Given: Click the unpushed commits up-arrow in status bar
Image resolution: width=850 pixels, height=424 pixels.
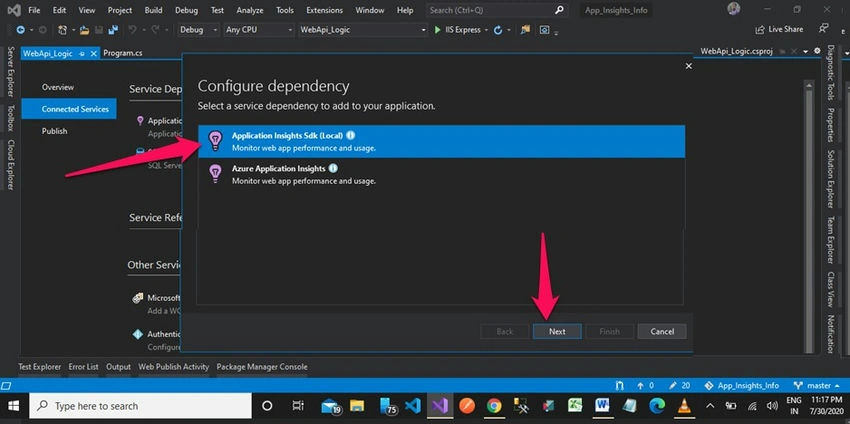Looking at the screenshot, I should [x=640, y=386].
